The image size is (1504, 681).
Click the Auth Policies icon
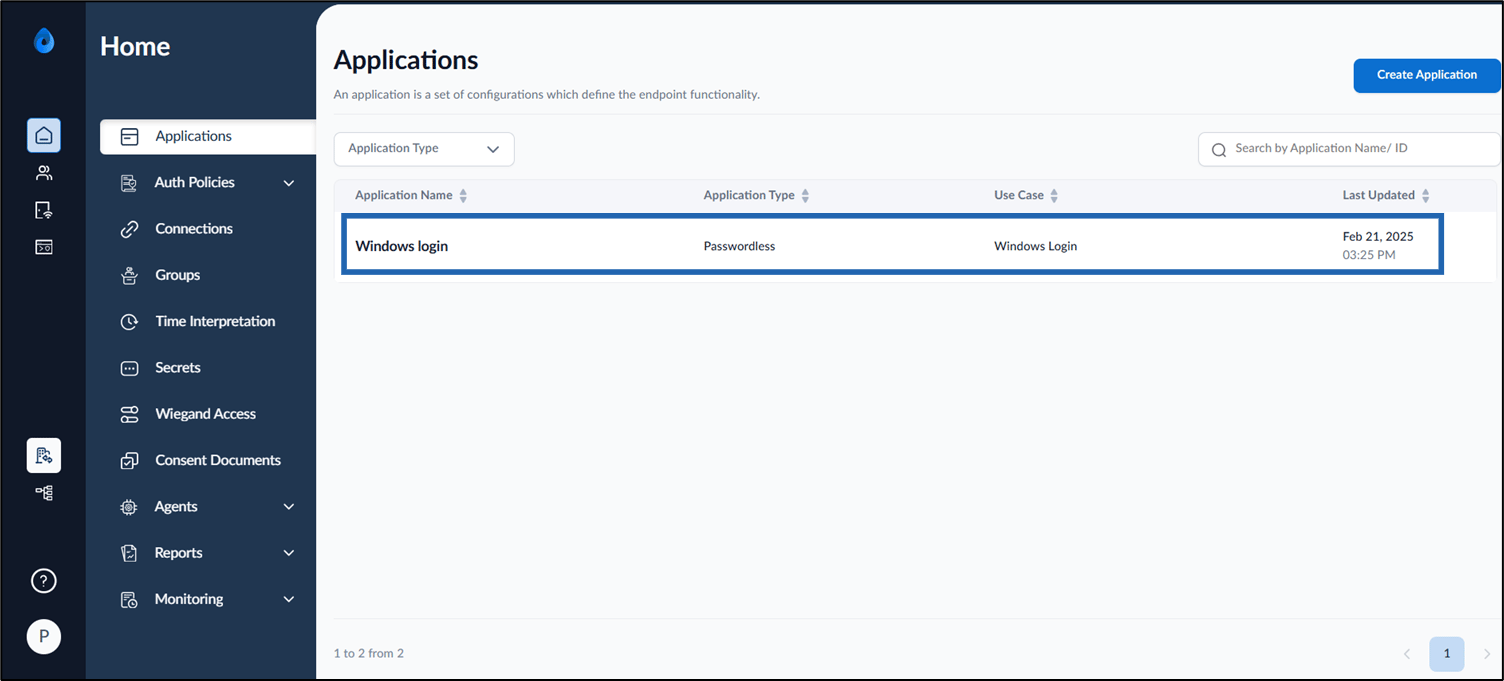tap(129, 183)
